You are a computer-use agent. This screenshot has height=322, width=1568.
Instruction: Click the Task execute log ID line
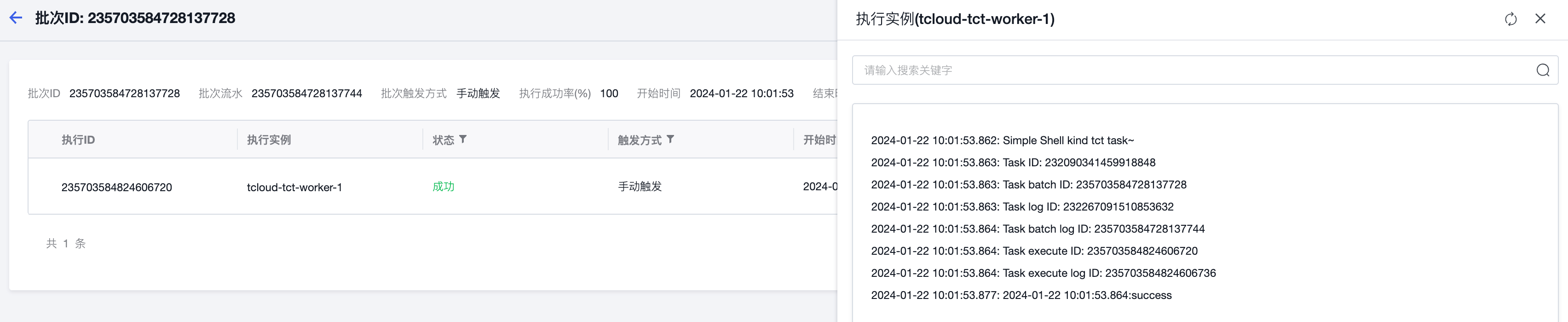1043,273
